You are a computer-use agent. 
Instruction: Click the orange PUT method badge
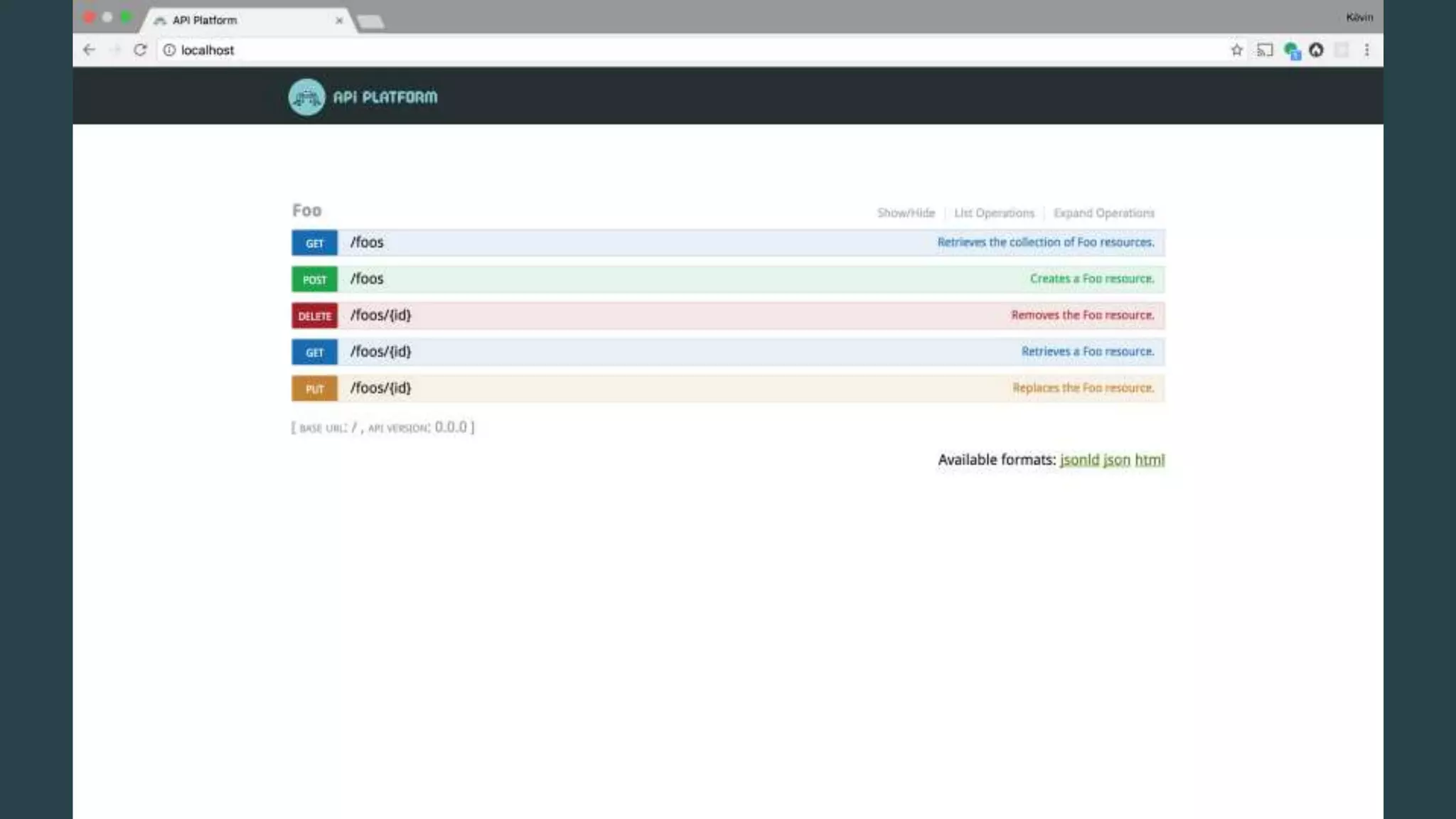[314, 389]
